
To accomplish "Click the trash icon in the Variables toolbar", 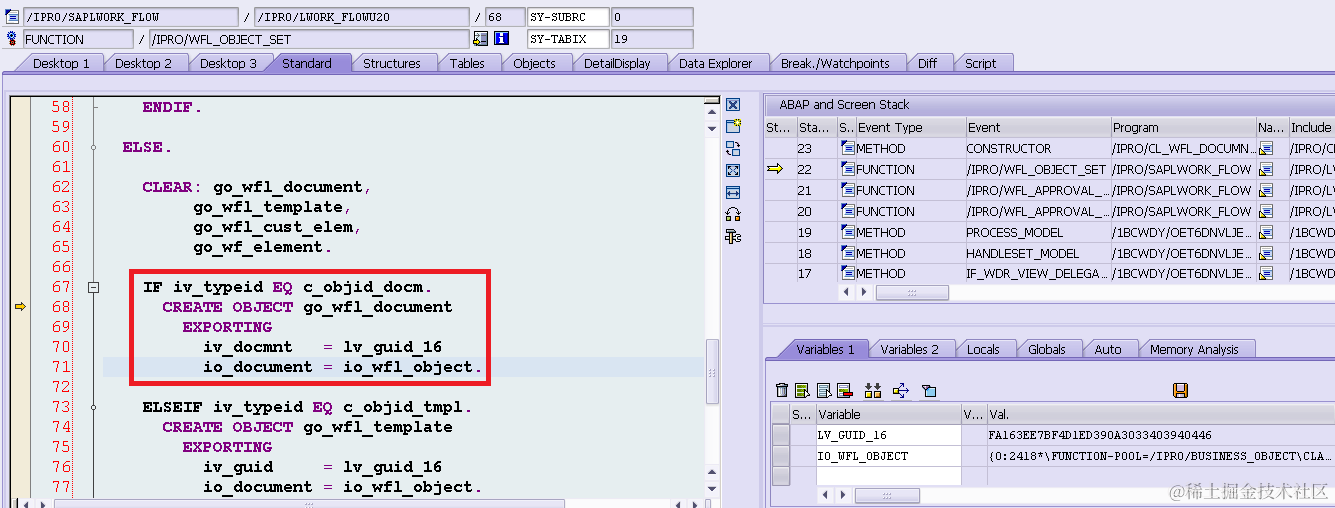I will (x=782, y=390).
